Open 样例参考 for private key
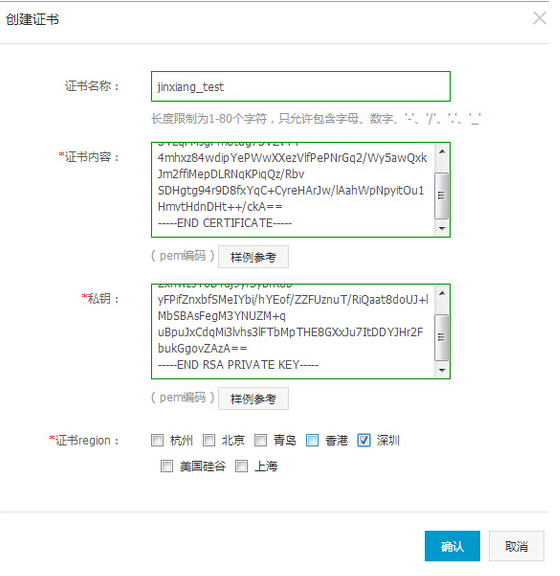The height and width of the screenshot is (576, 560). click(x=253, y=398)
